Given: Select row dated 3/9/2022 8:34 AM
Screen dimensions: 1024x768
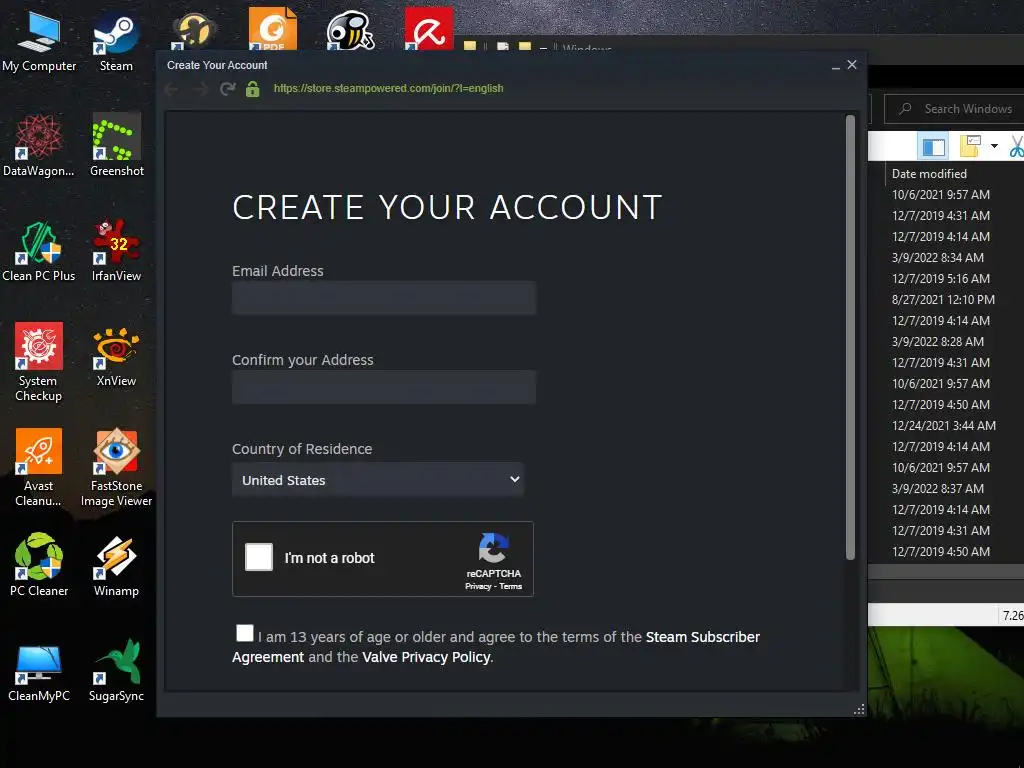Looking at the screenshot, I should pyautogui.click(x=938, y=258).
